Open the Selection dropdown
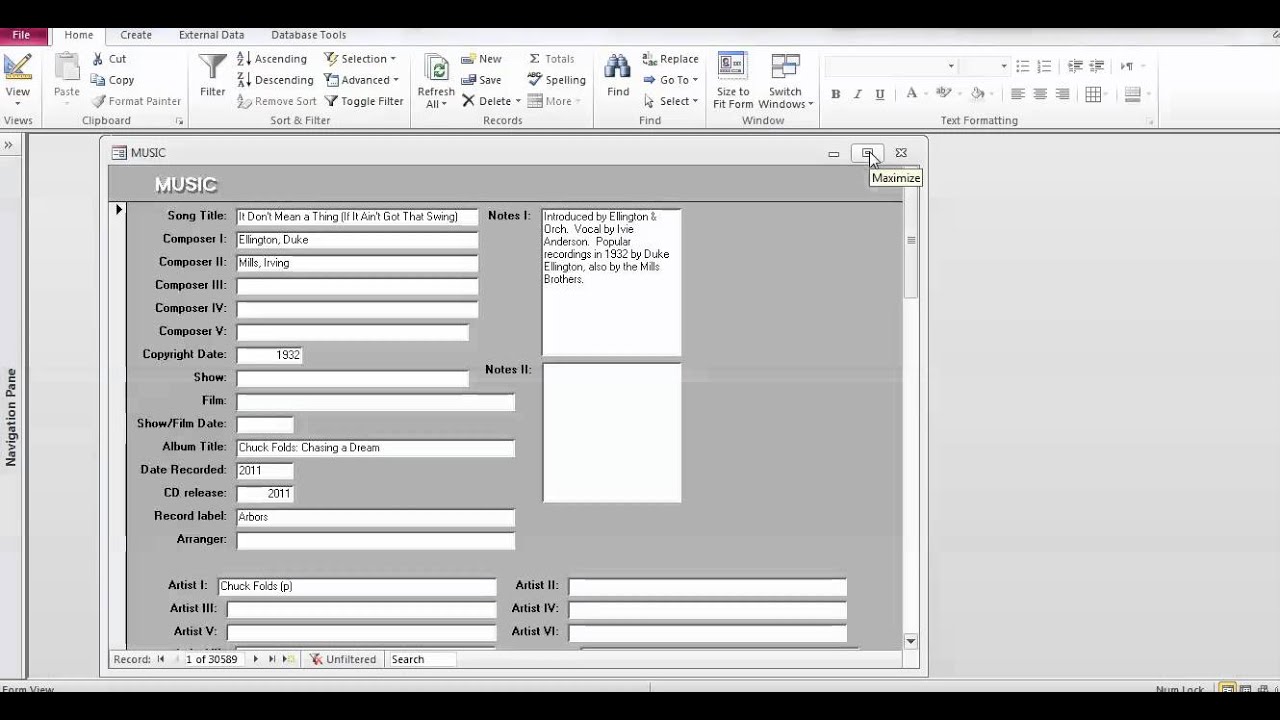The height and width of the screenshot is (720, 1280). (x=360, y=59)
